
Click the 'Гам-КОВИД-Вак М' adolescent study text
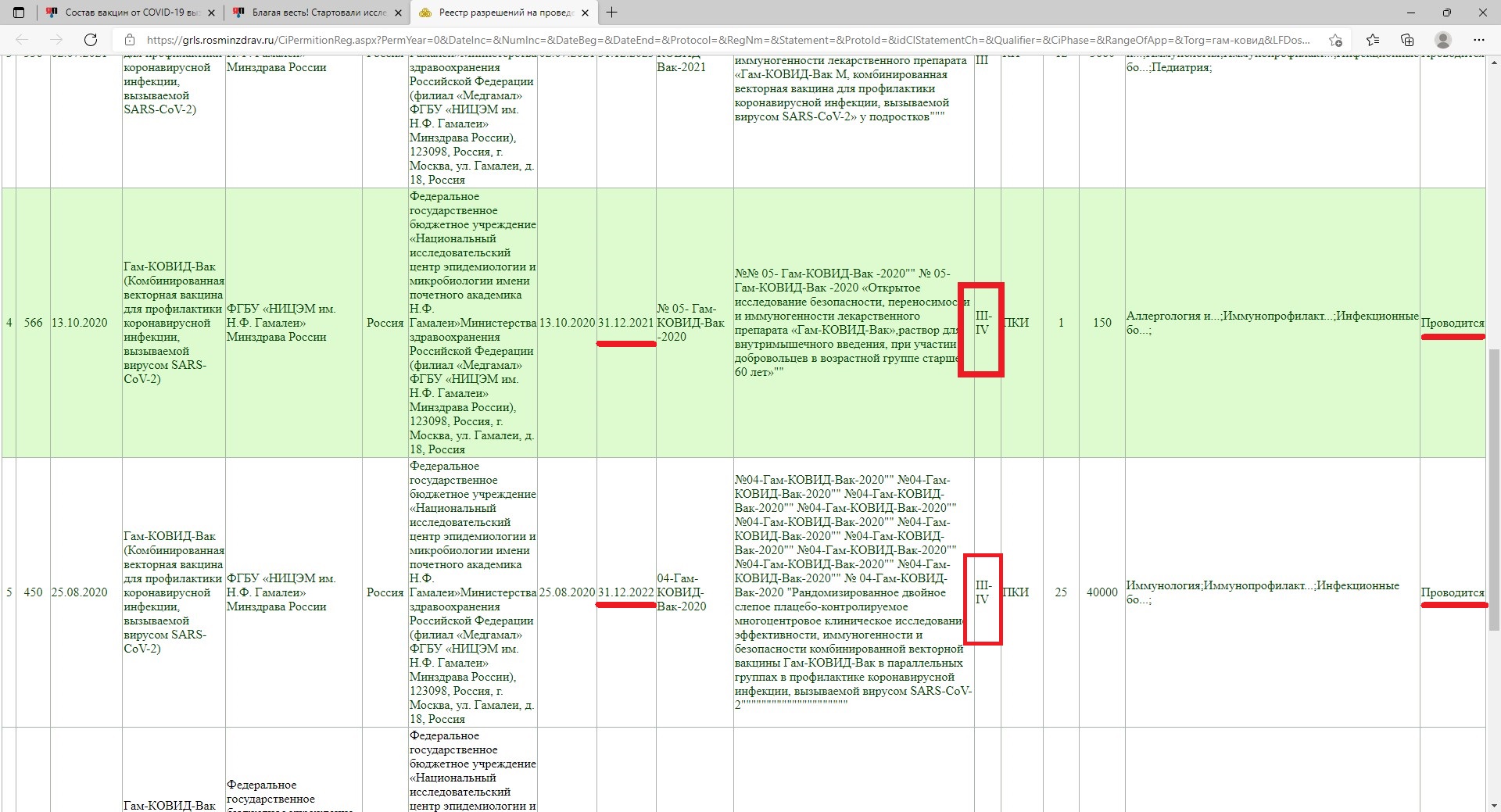coord(851,88)
